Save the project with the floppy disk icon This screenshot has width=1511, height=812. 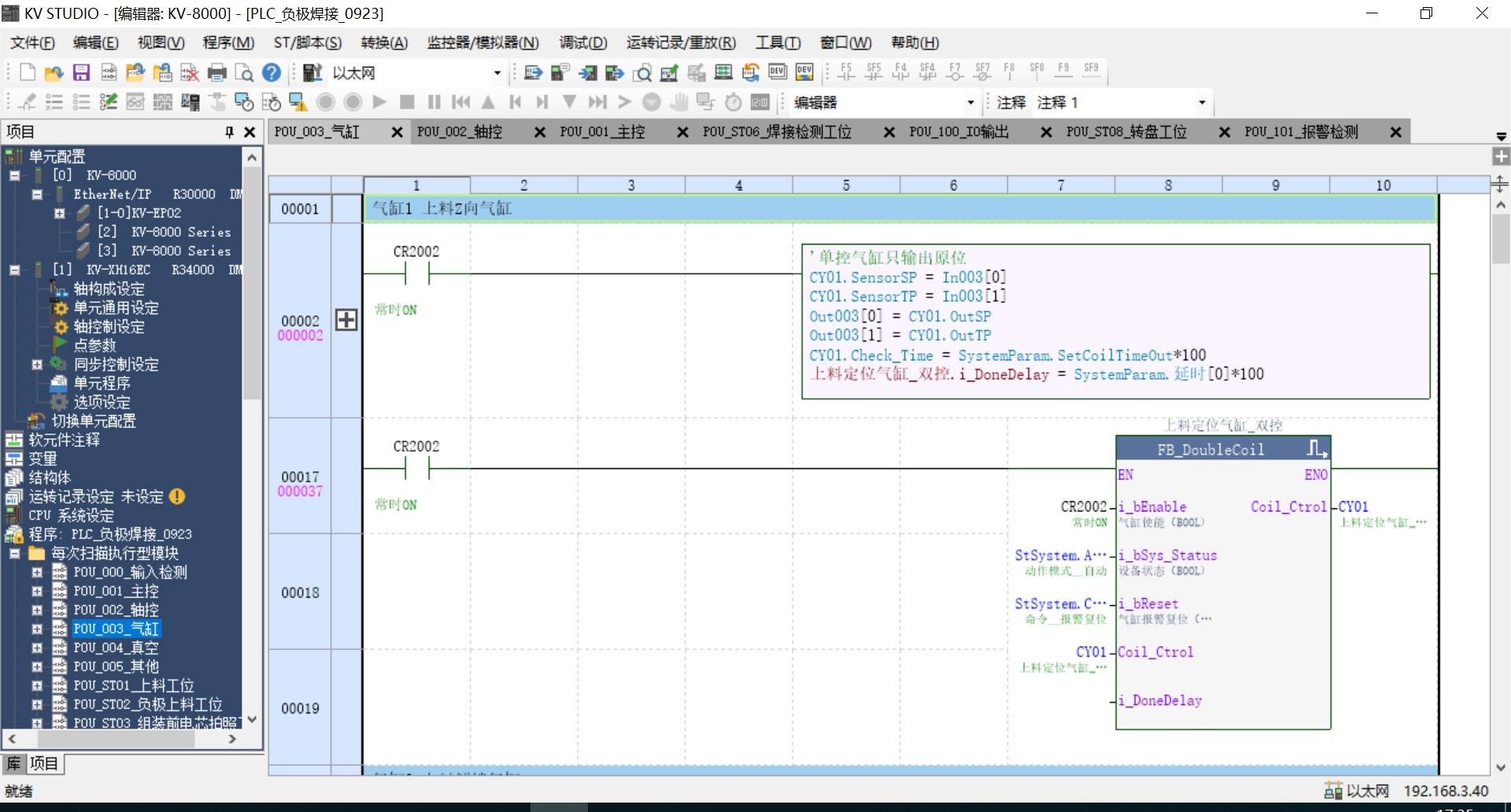[81, 73]
